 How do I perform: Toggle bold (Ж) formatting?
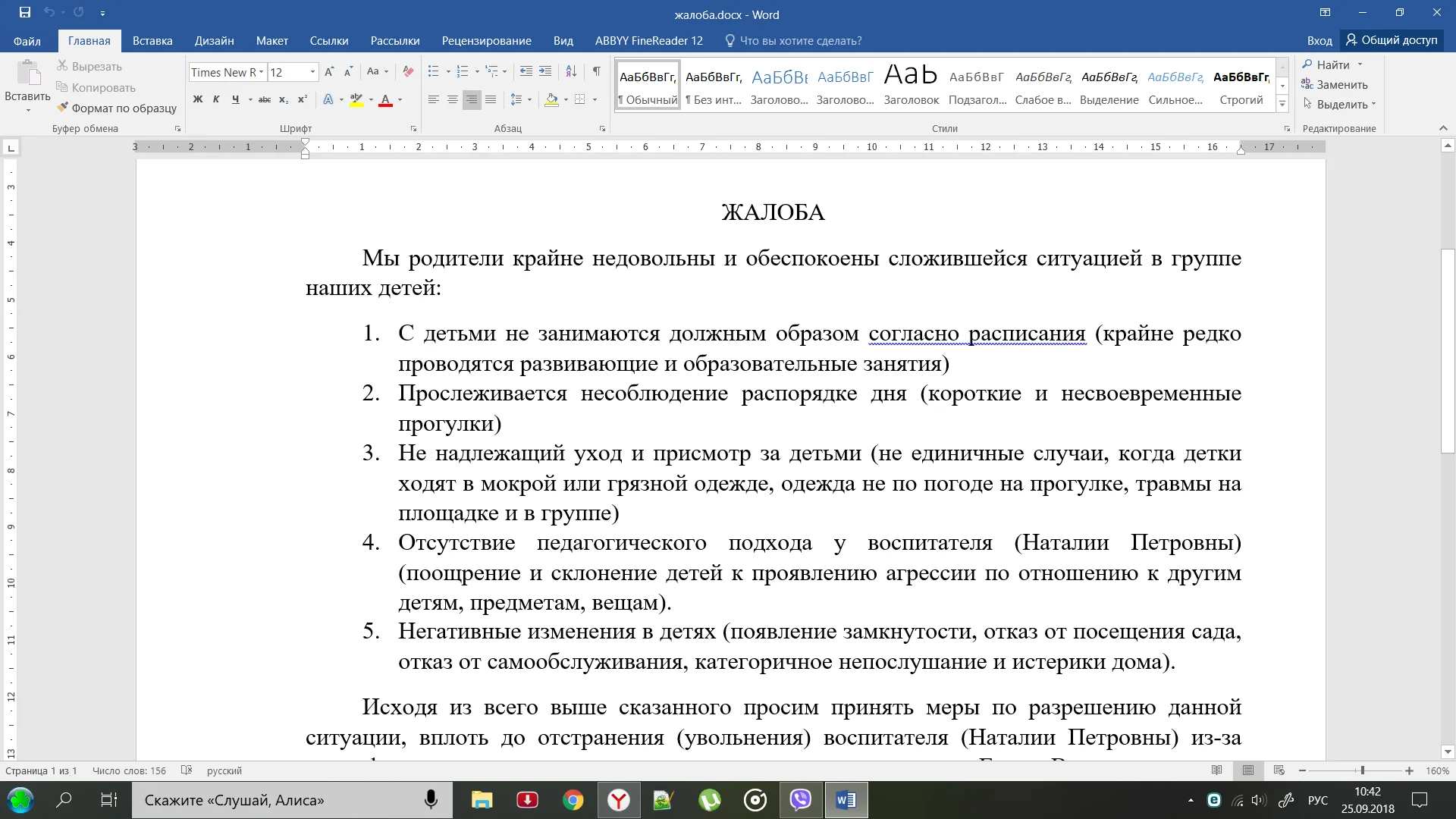pos(198,99)
